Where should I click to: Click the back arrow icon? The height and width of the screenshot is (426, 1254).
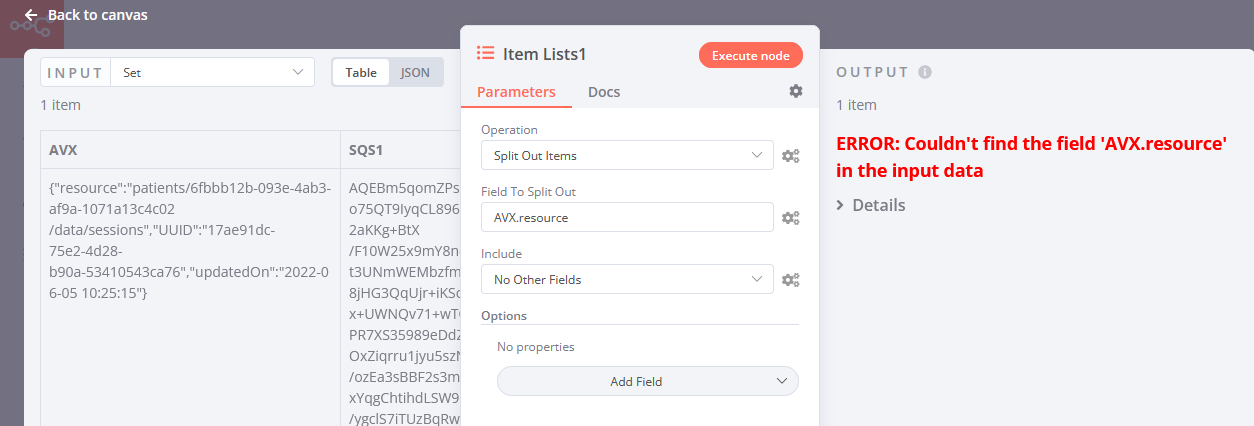[x=31, y=15]
